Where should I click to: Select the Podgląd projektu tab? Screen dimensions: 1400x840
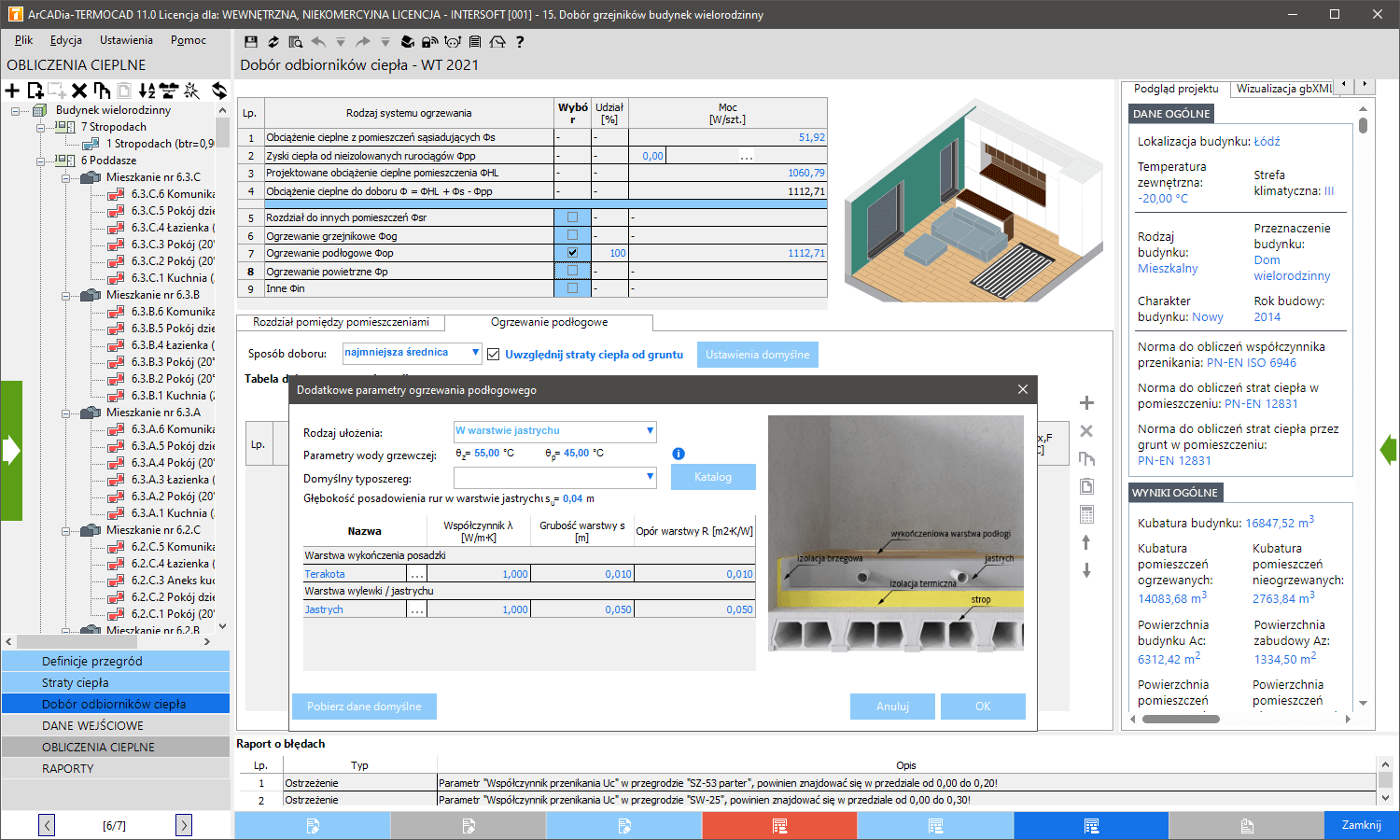pyautogui.click(x=1176, y=89)
